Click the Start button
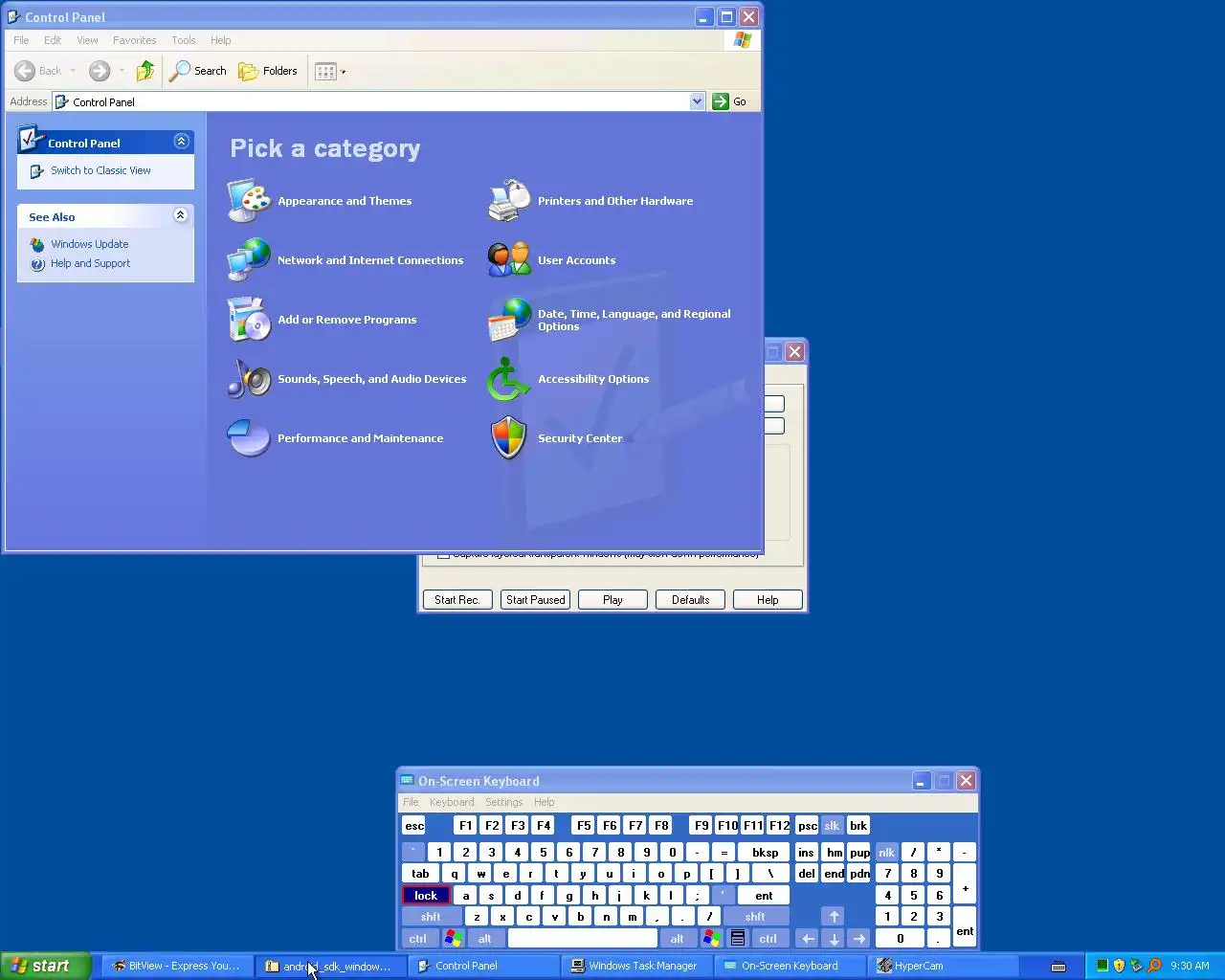 click(46, 966)
